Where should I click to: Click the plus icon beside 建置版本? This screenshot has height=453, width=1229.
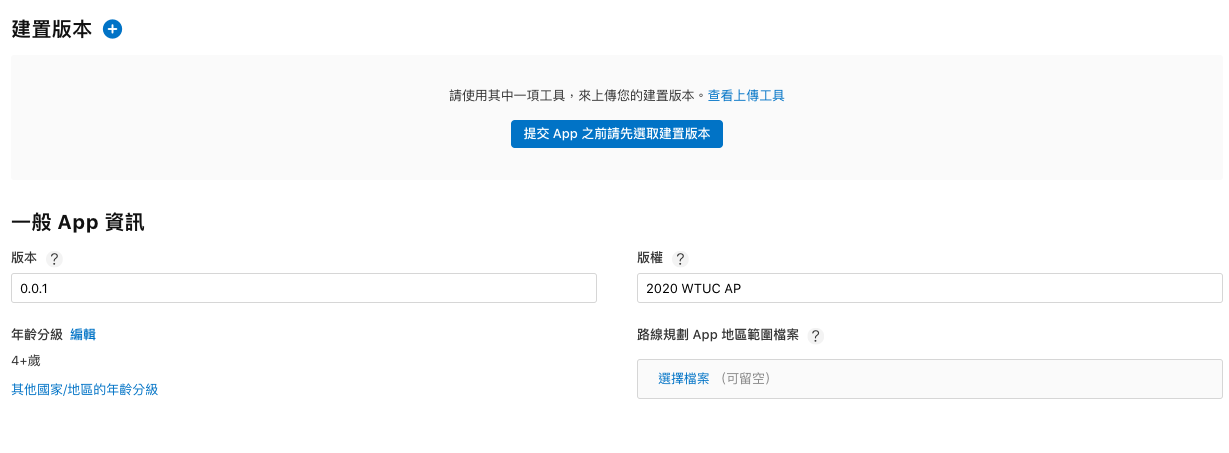(113, 30)
